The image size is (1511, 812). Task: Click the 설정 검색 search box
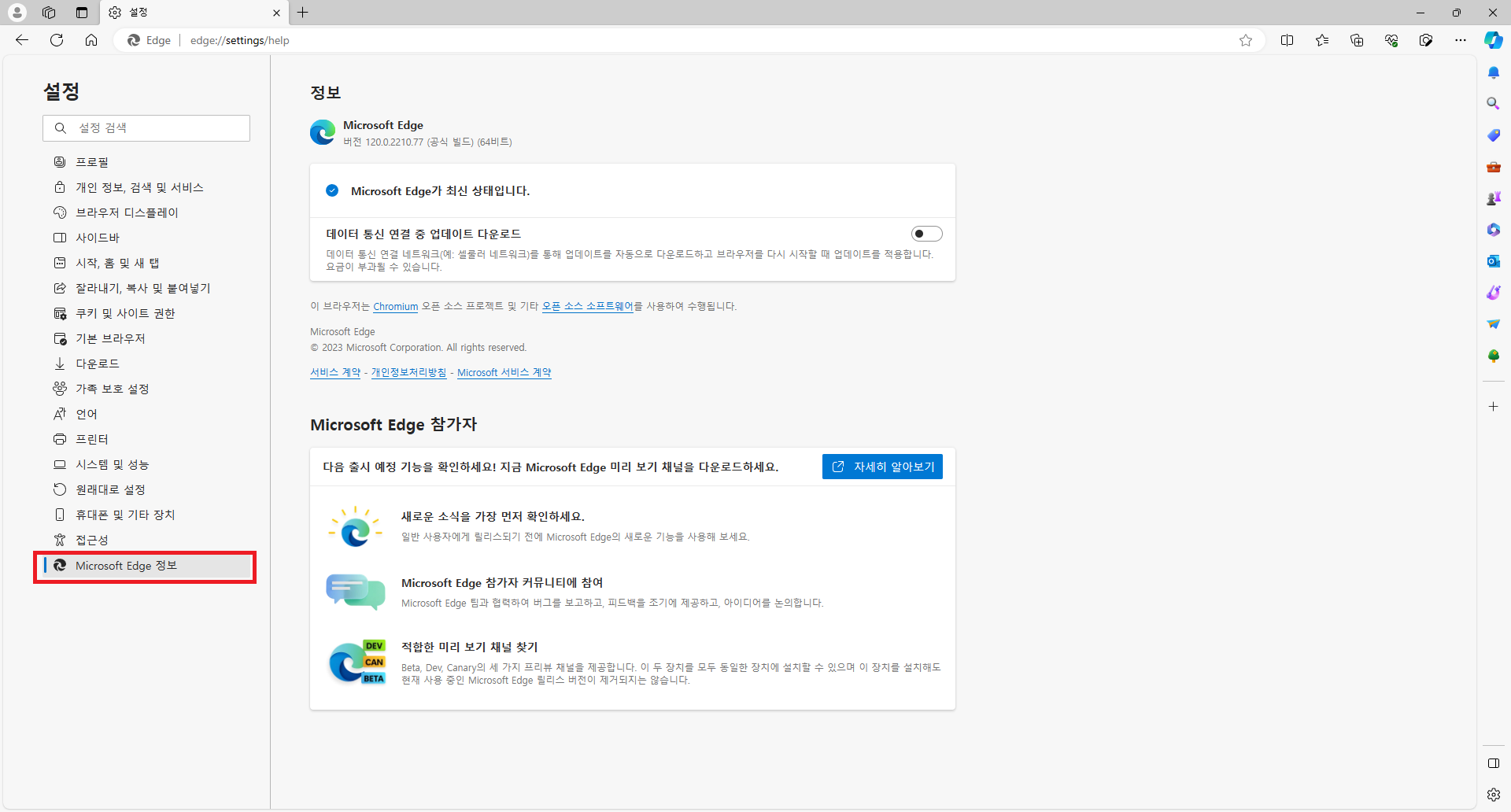click(x=146, y=128)
